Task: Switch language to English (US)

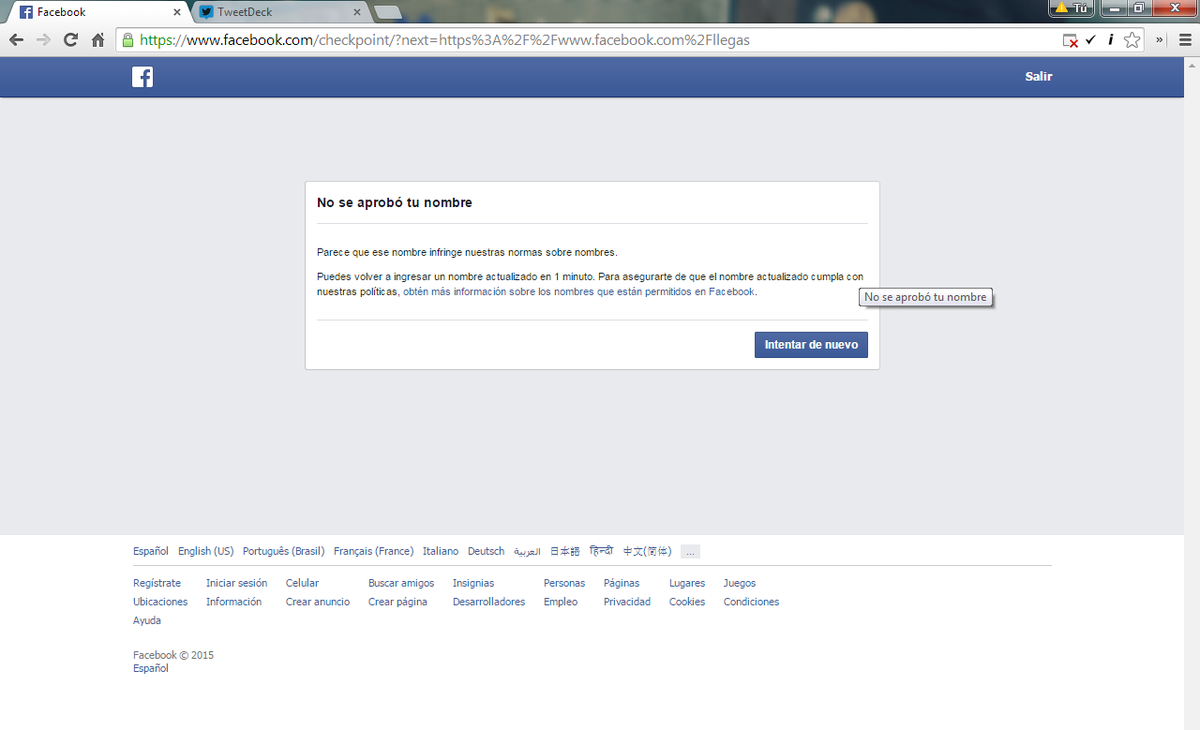Action: pos(206,551)
